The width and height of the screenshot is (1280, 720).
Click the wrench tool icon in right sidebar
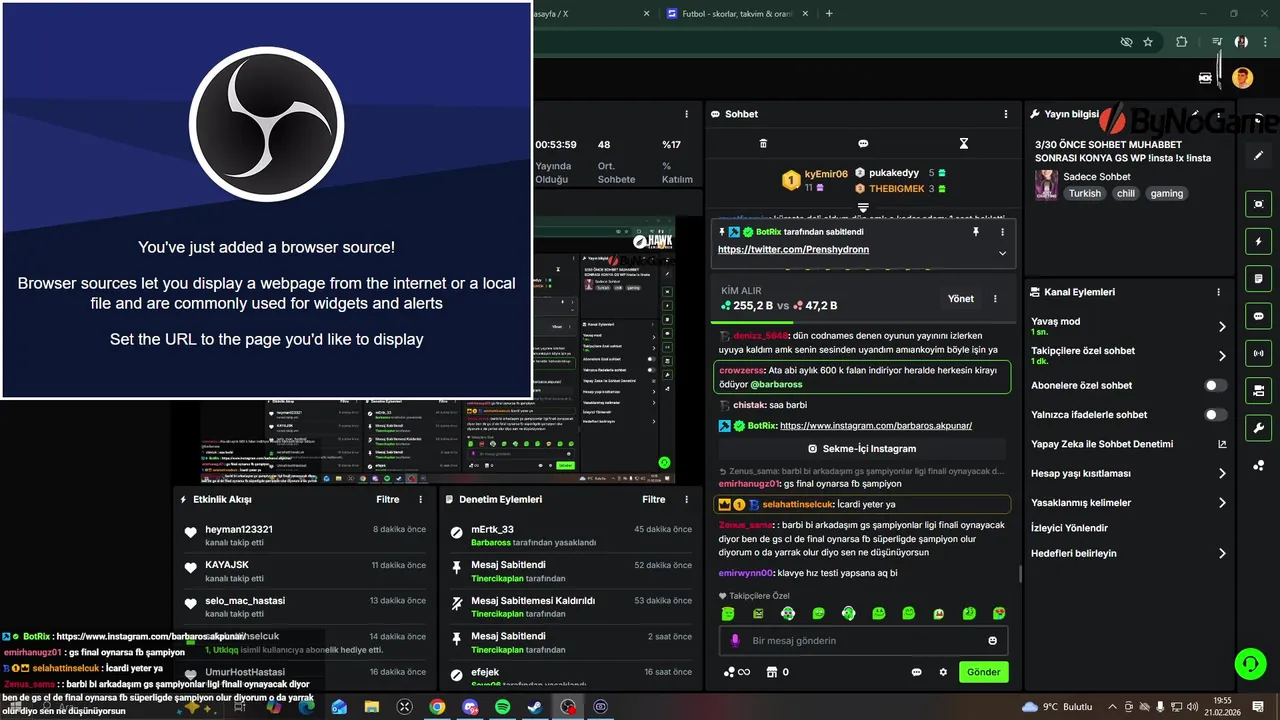coord(1258,427)
